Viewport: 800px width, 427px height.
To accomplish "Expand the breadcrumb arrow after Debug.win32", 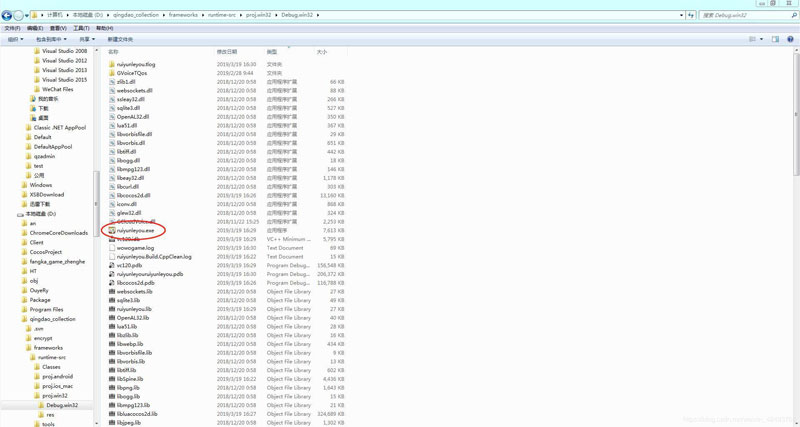I will [318, 15].
